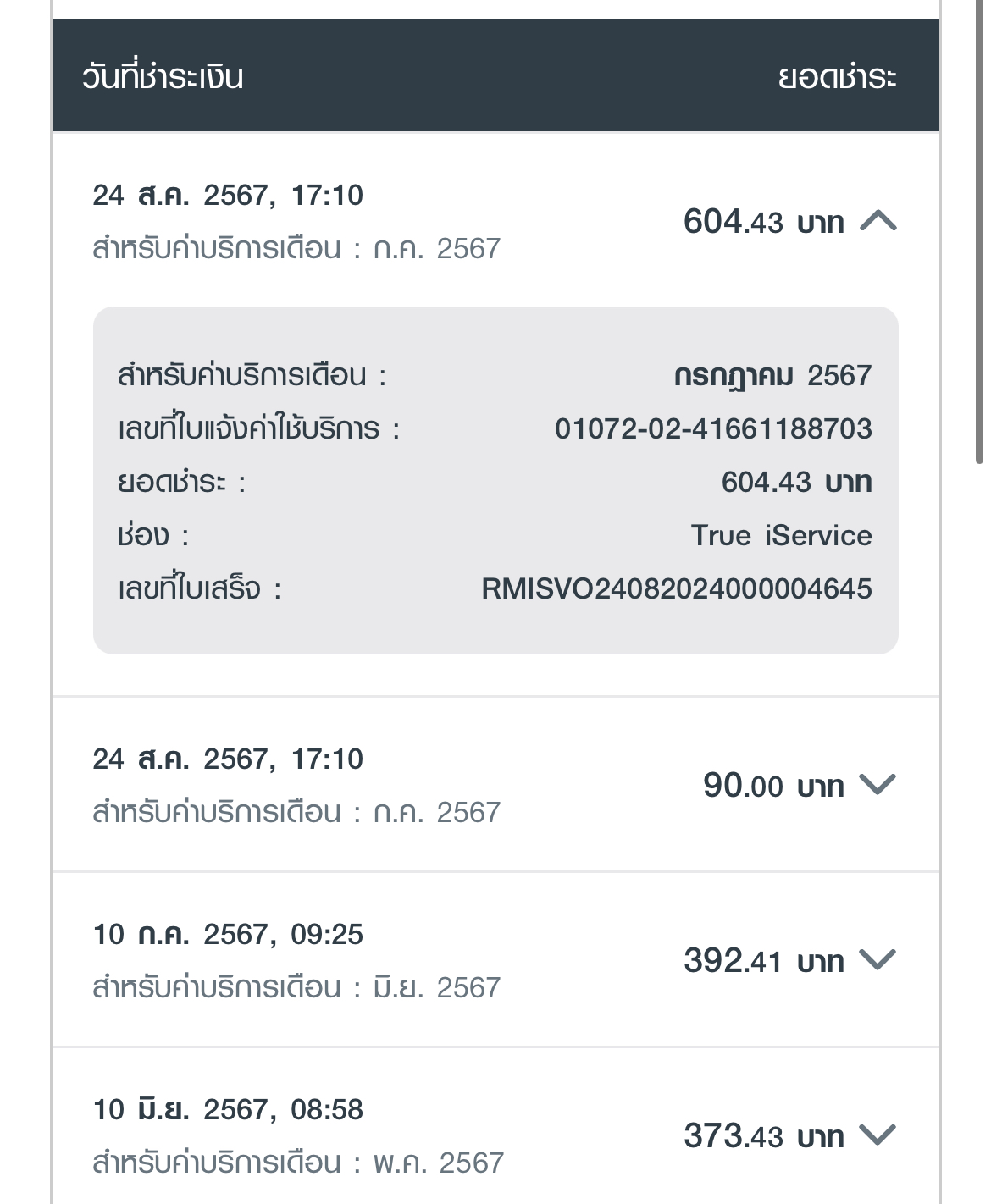Click the page scrollbar on the right edge
Screen dimensions: 991x1204
[x=979, y=229]
